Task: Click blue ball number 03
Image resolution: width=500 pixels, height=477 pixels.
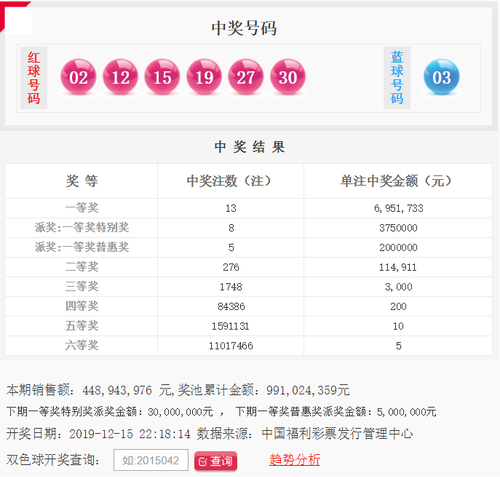Action: pos(442,77)
